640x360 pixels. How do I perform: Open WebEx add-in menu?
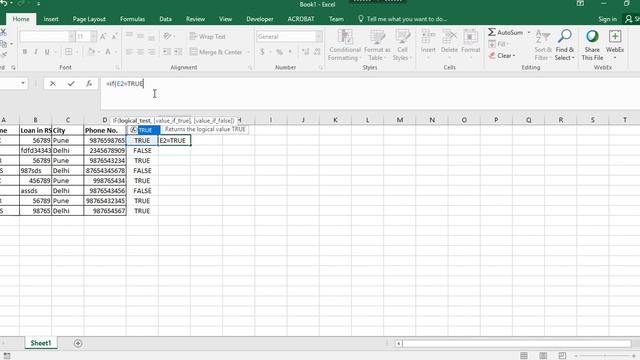point(615,45)
